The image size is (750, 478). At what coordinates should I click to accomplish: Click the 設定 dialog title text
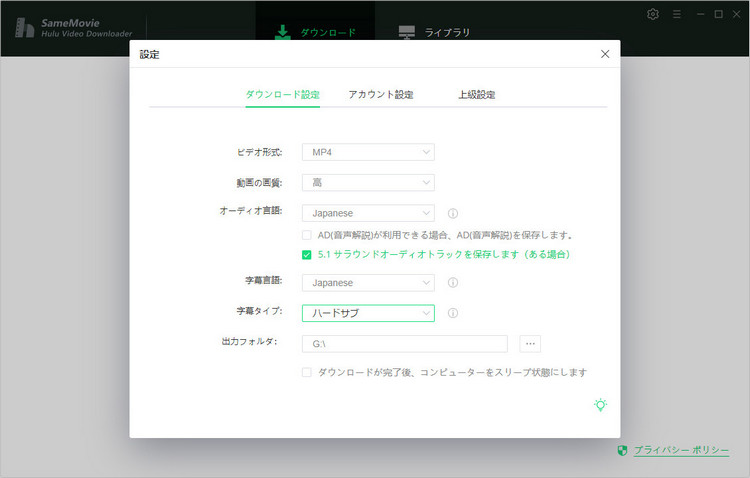tap(149, 55)
